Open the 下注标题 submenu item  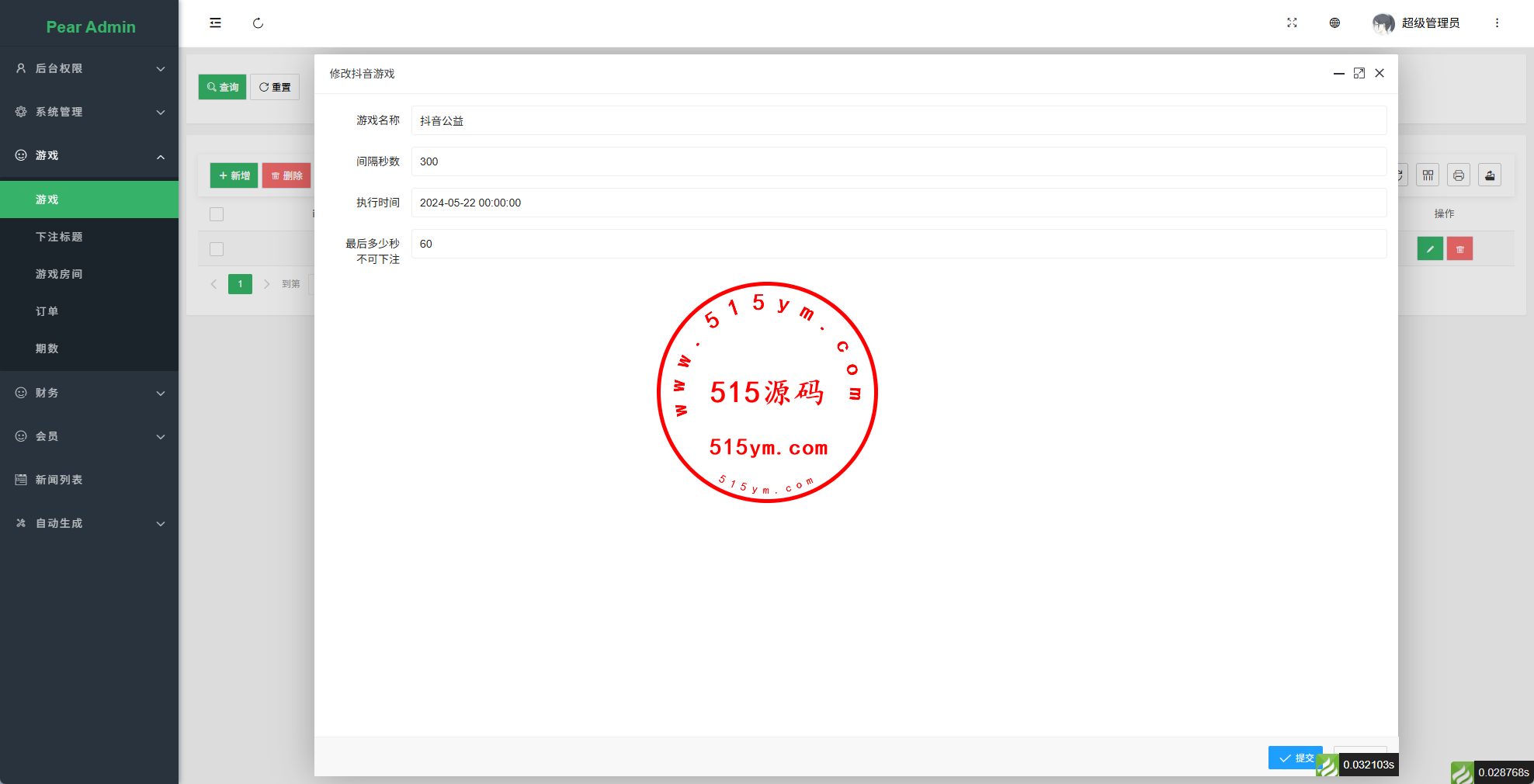[x=59, y=237]
